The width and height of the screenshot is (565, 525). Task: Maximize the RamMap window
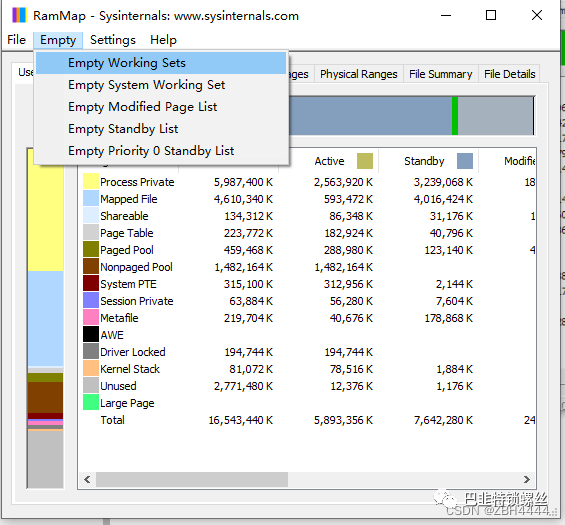[x=491, y=15]
